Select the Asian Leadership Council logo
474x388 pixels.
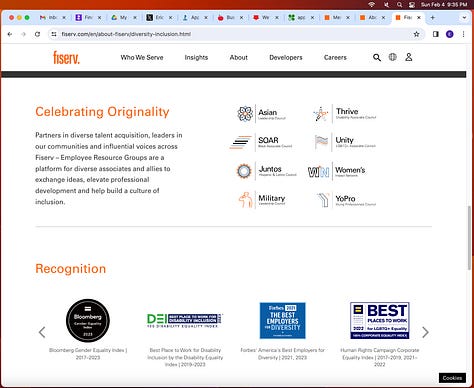(262, 114)
